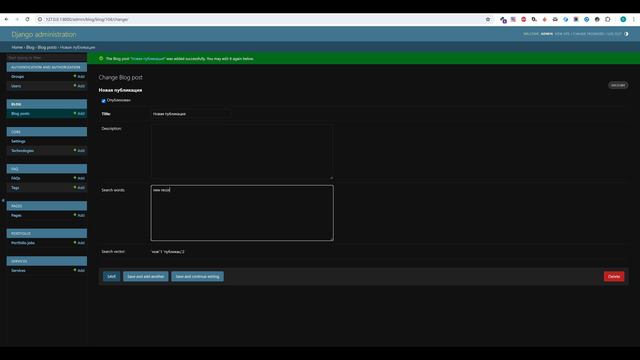Go back using the browser back arrow
This screenshot has width=640, height=360.
coord(7,19)
